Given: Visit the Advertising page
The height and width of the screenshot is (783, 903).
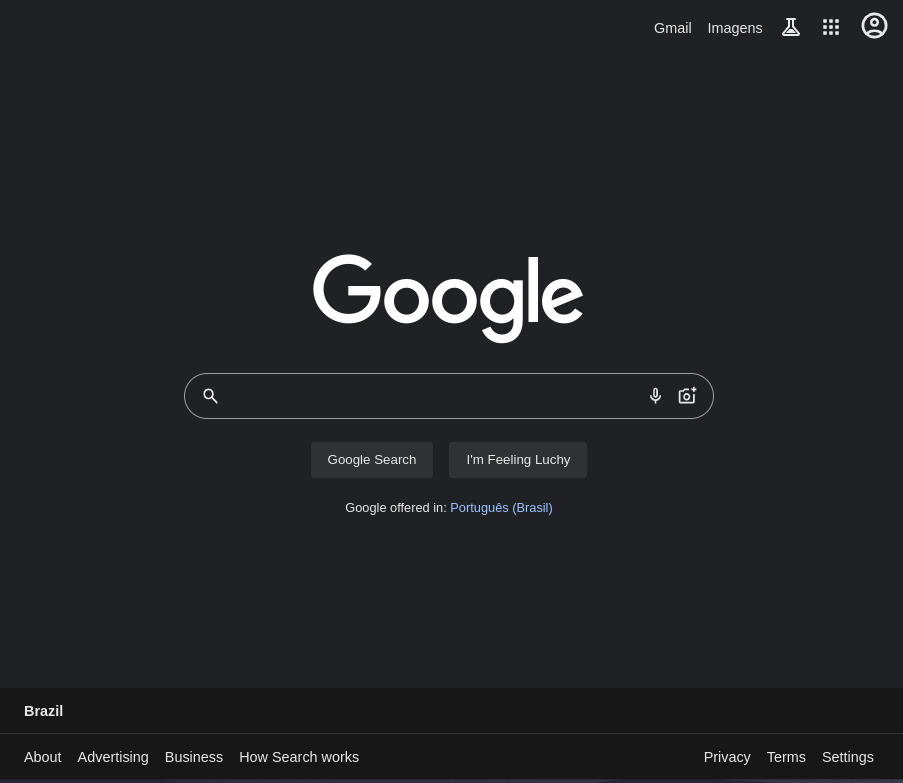Looking at the screenshot, I should pos(112,757).
